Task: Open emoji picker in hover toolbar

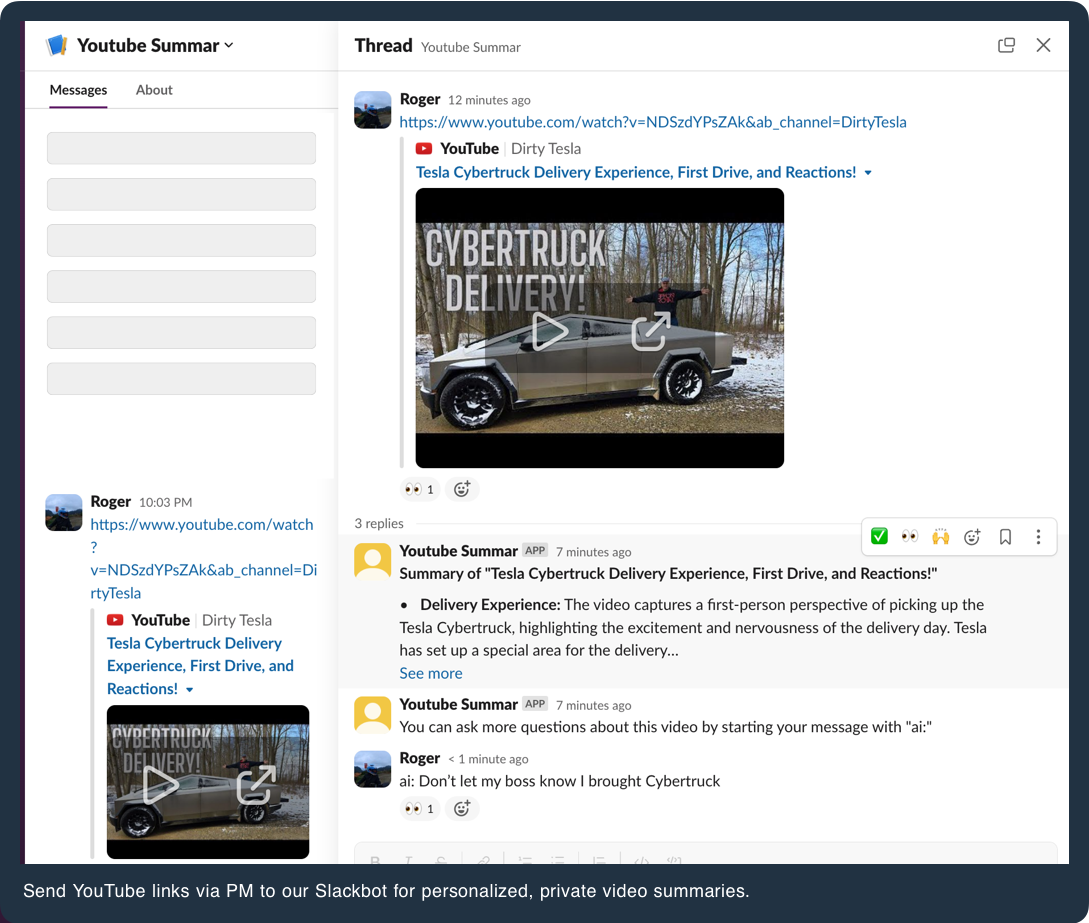Action: (972, 536)
